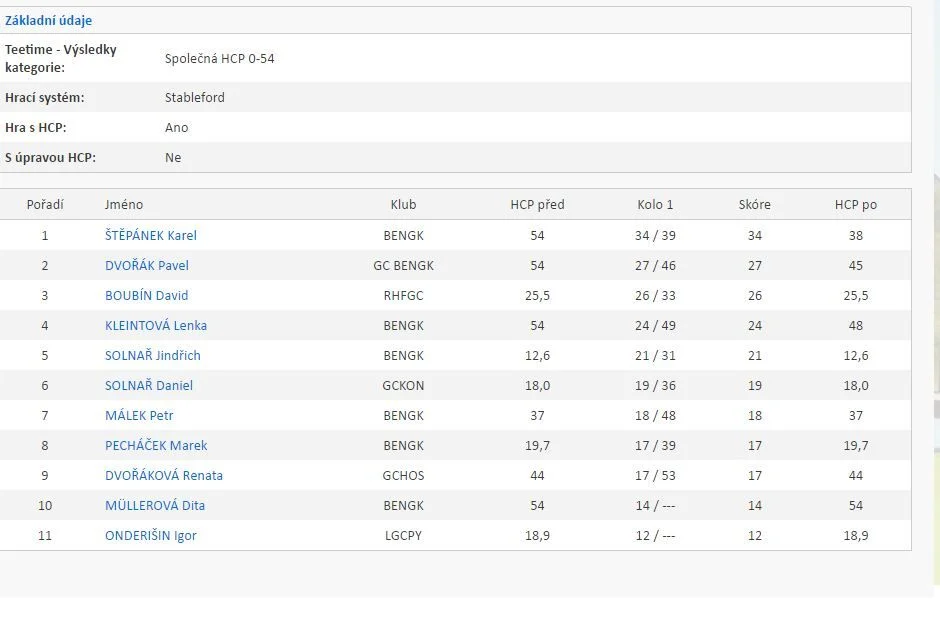Click the Klub column header
Screen dimensions: 940x644
tap(403, 204)
